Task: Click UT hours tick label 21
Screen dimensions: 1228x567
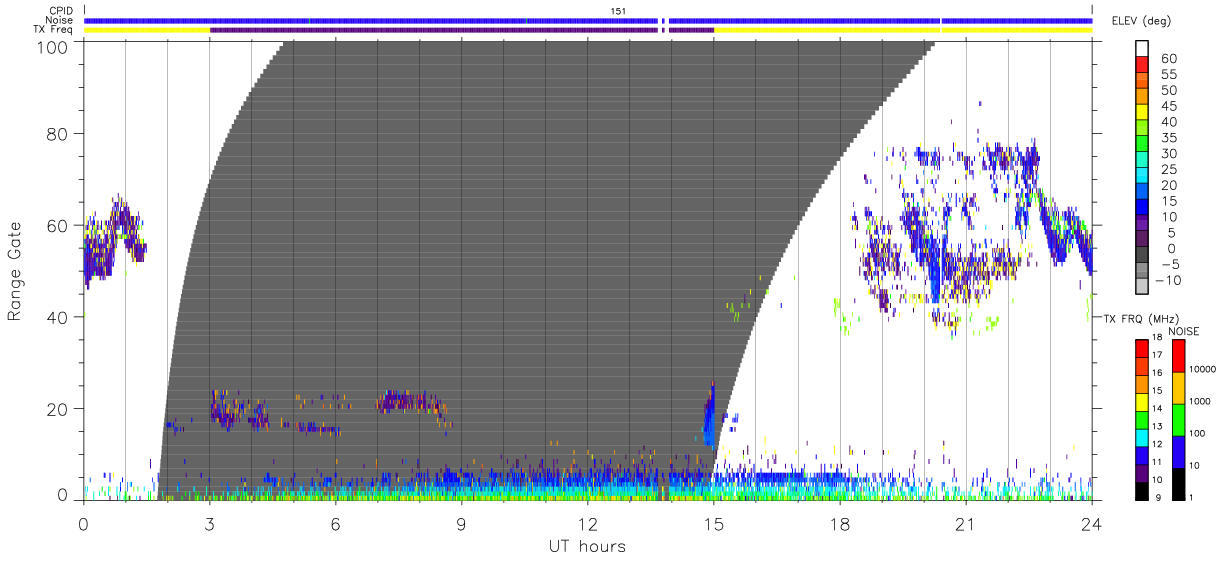Action: (965, 523)
